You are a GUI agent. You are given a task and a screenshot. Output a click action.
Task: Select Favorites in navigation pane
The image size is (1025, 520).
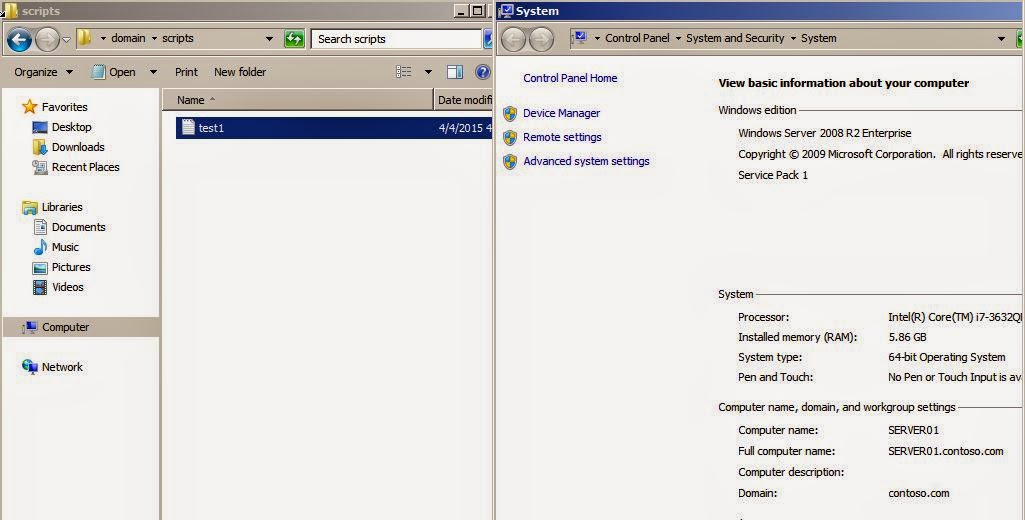pos(64,107)
